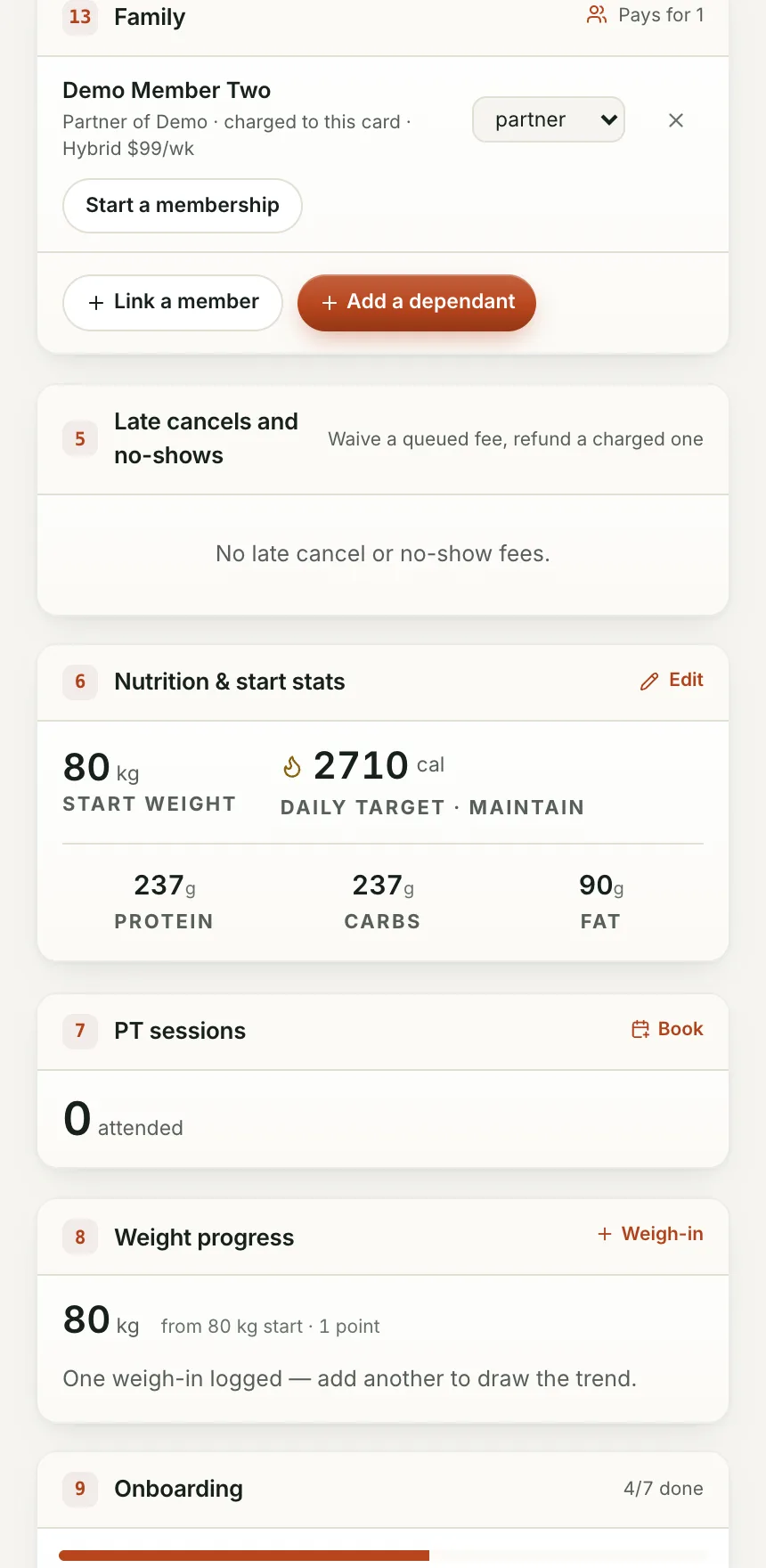Click section number 7 PT sessions badge

coord(80,1031)
